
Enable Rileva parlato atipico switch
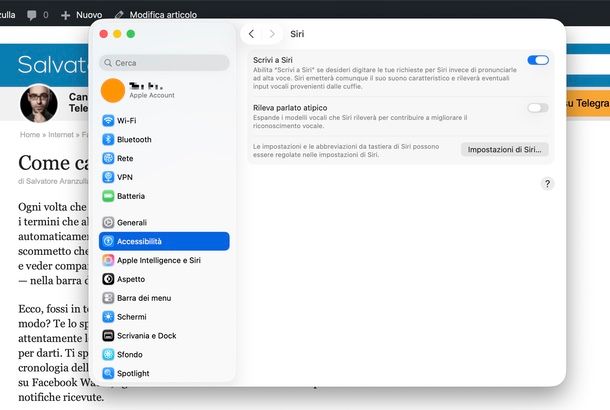tap(538, 108)
